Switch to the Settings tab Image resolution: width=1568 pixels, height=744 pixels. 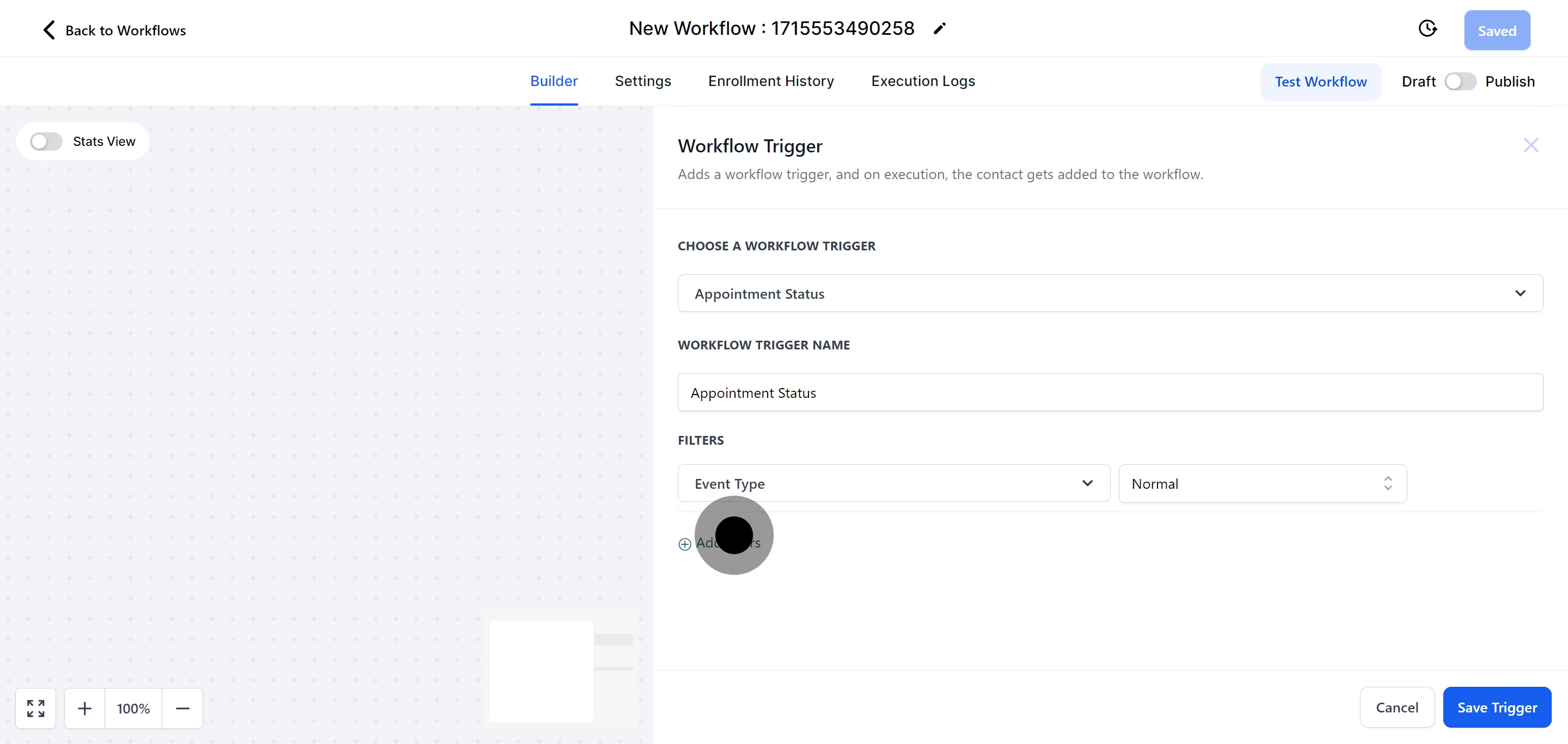pyautogui.click(x=642, y=81)
